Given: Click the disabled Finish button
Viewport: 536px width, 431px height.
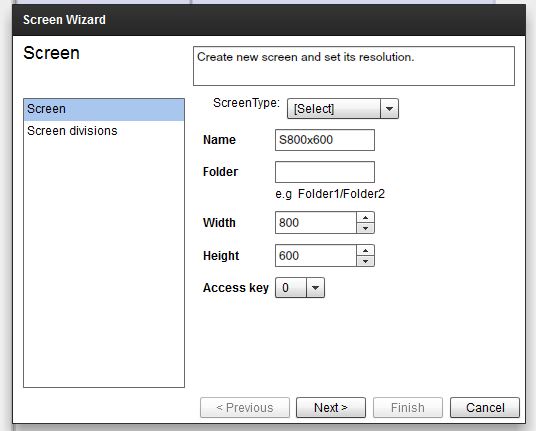Looking at the screenshot, I should [x=408, y=407].
